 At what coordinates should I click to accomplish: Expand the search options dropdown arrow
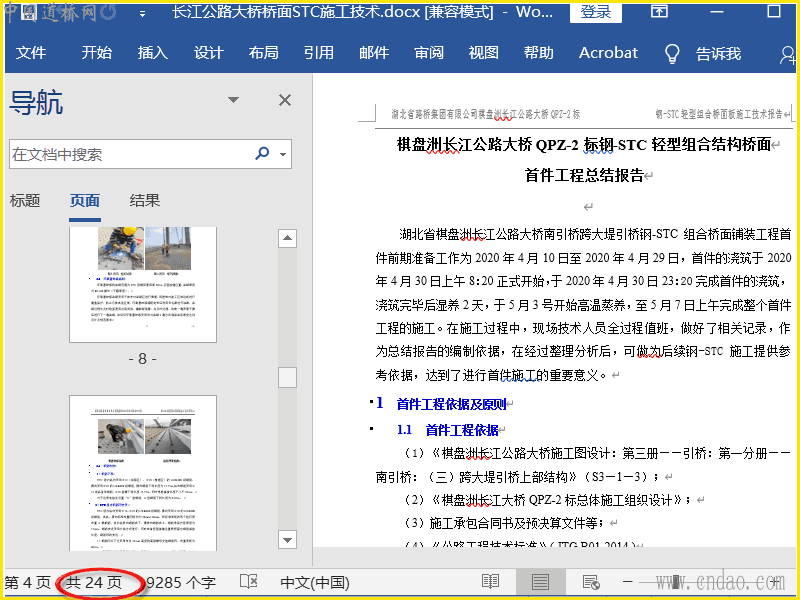[x=284, y=155]
